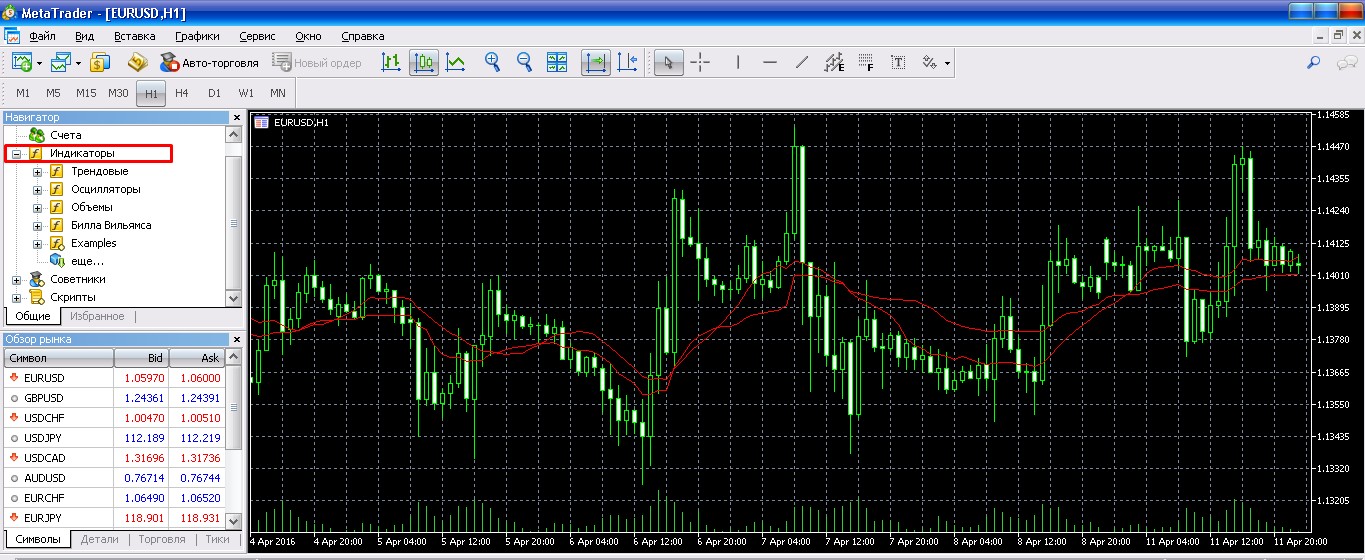Switch to Торговля market watch tab
Viewport: 1365px width, 560px height.
point(162,539)
